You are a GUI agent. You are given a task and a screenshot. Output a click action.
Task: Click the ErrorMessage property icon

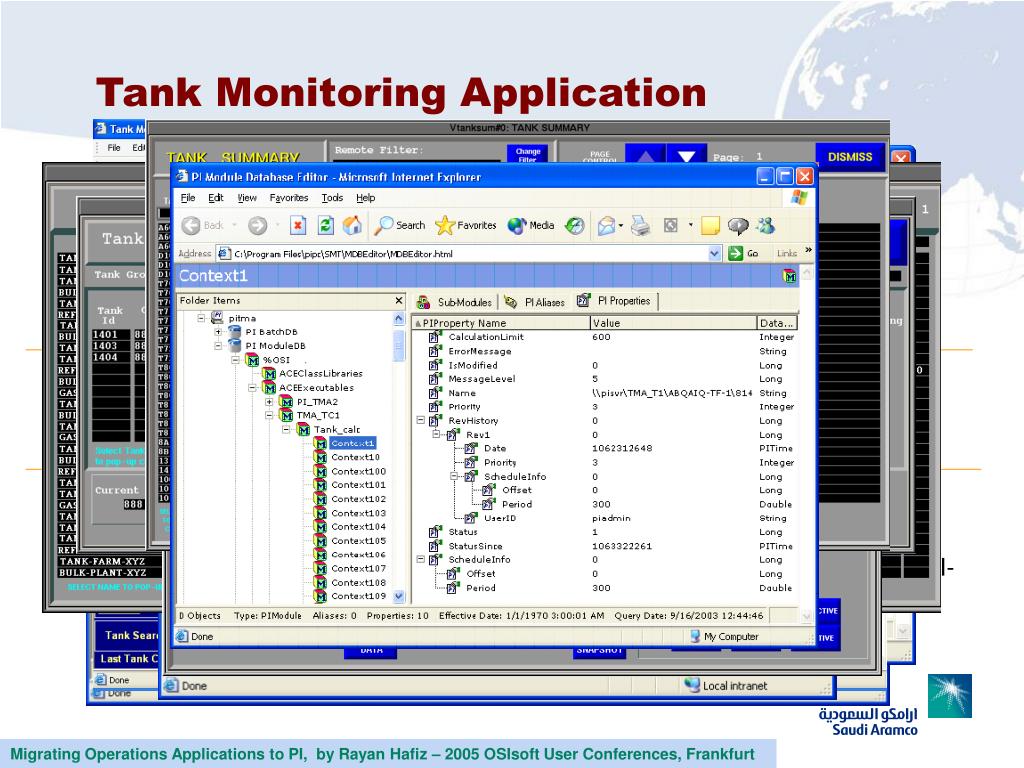coord(435,351)
